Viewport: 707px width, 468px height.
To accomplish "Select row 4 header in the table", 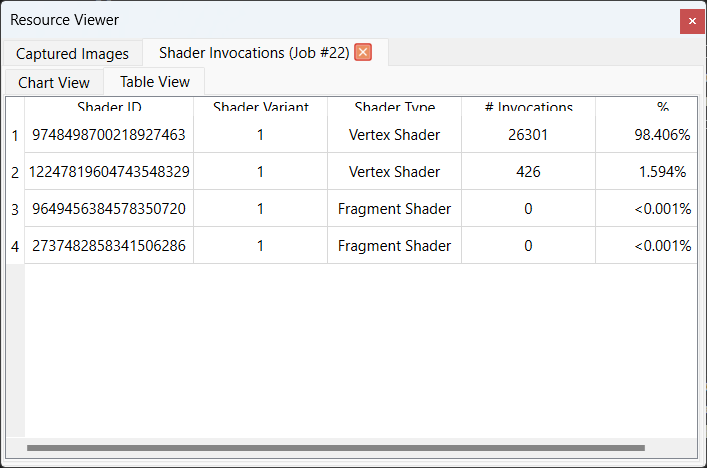I will click(x=15, y=246).
